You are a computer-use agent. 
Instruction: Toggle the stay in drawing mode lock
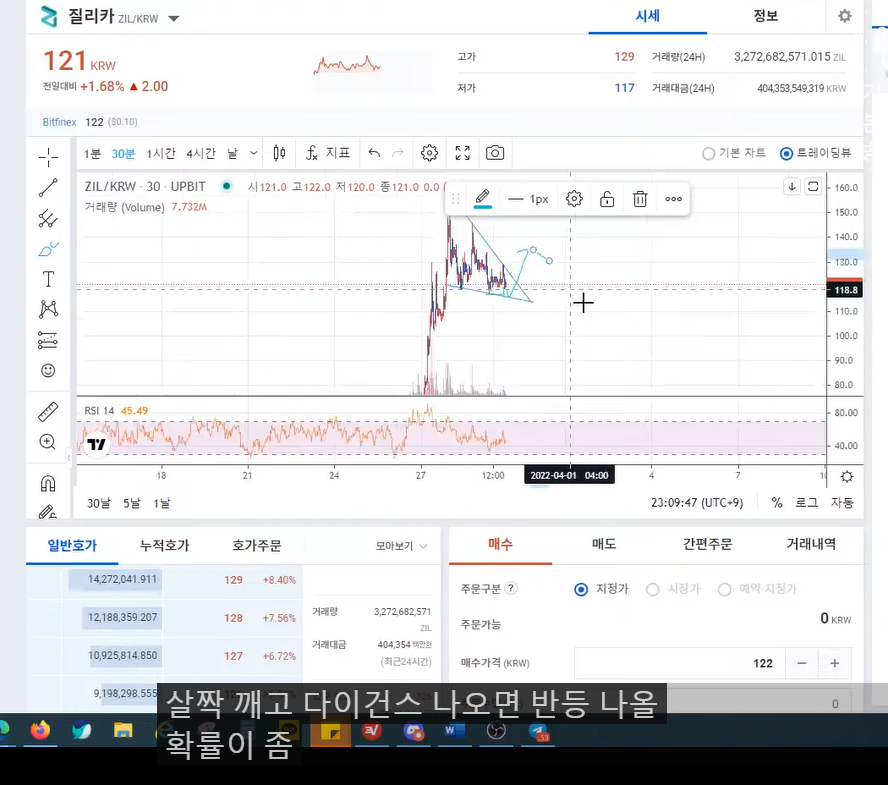click(48, 511)
